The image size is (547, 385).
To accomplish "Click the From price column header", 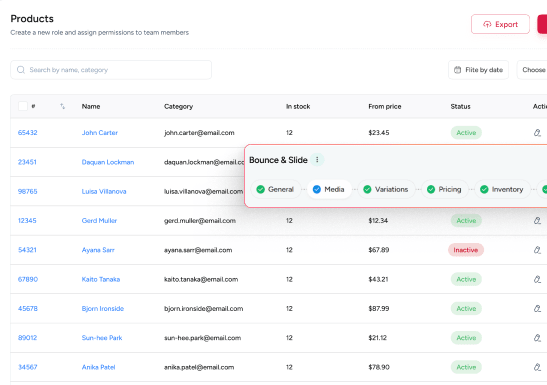I will (384, 106).
